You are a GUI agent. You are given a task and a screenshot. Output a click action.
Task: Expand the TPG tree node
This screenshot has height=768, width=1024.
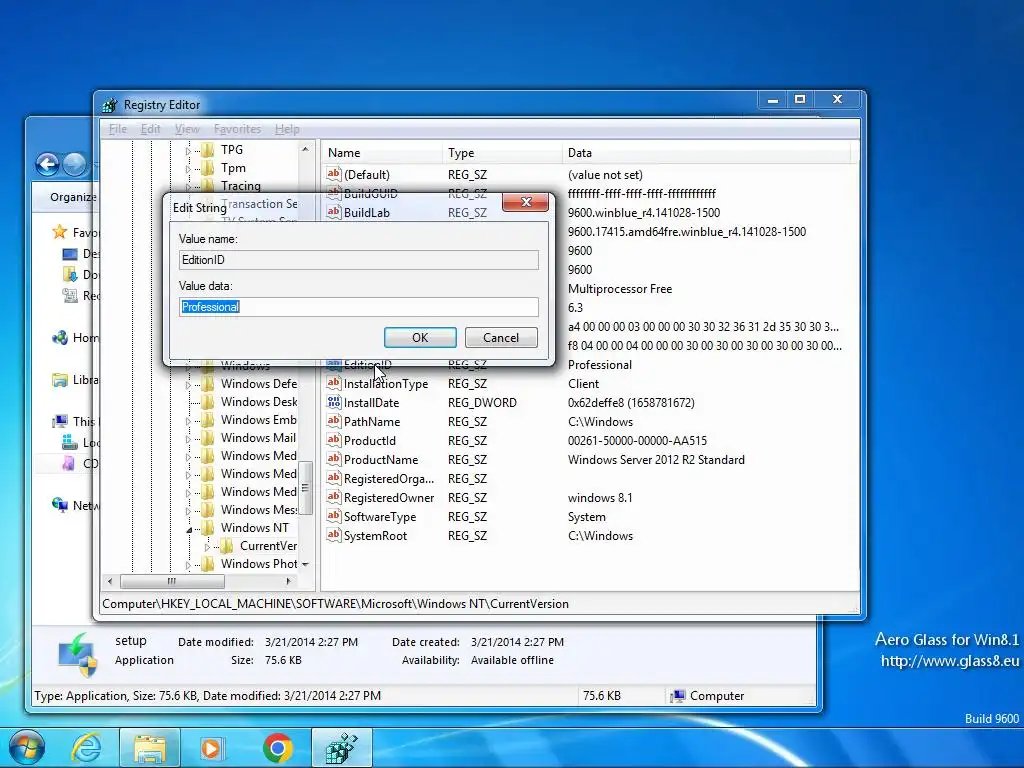pos(188,151)
